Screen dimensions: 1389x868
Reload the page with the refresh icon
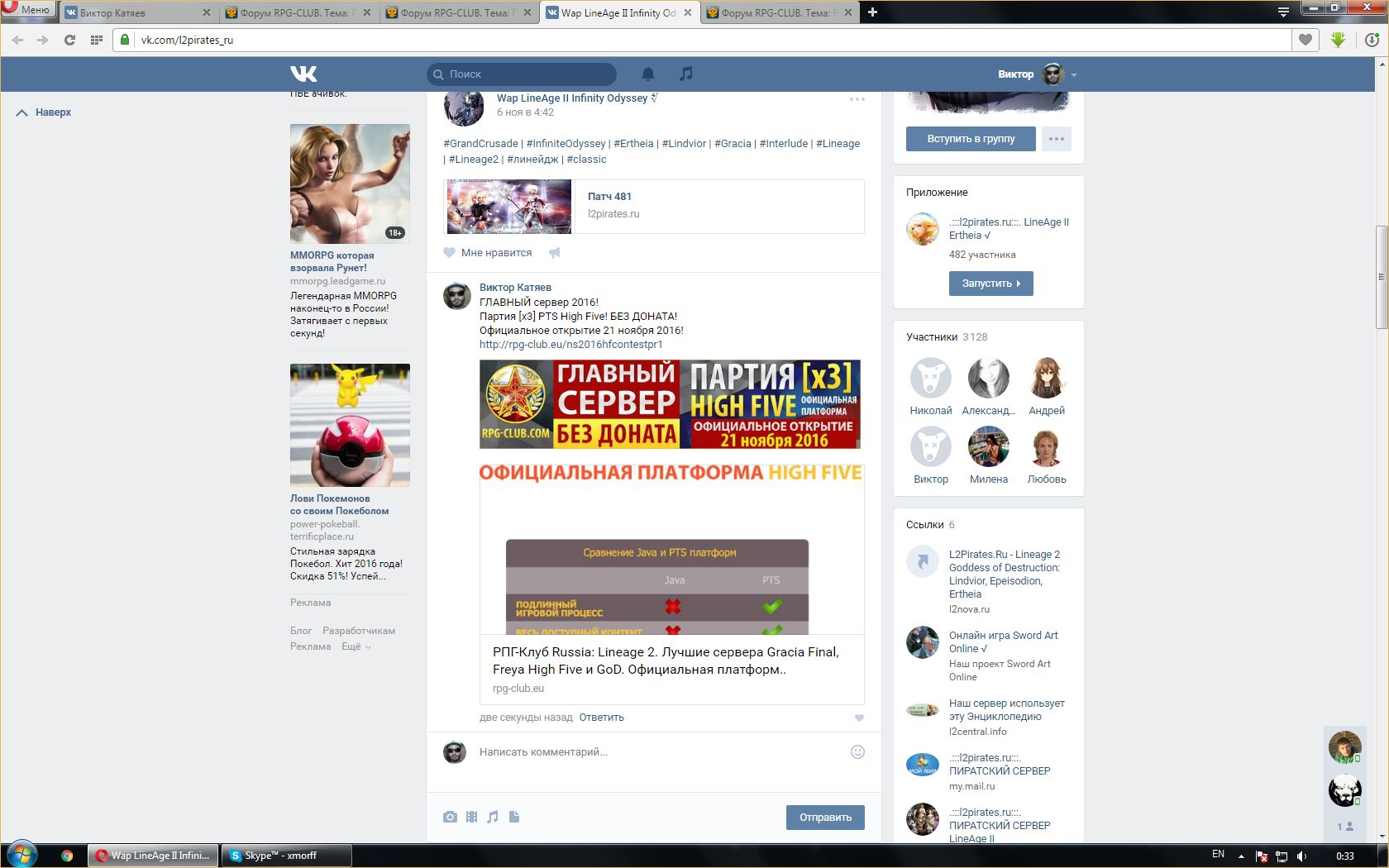(69, 40)
